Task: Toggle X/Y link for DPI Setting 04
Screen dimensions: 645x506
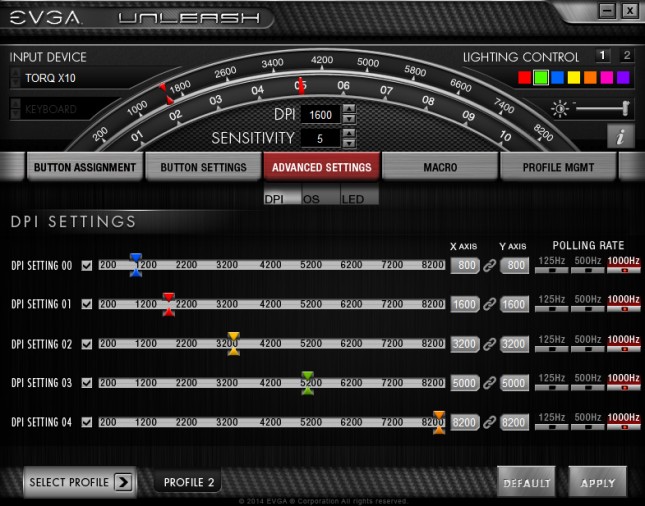Action: [x=489, y=422]
